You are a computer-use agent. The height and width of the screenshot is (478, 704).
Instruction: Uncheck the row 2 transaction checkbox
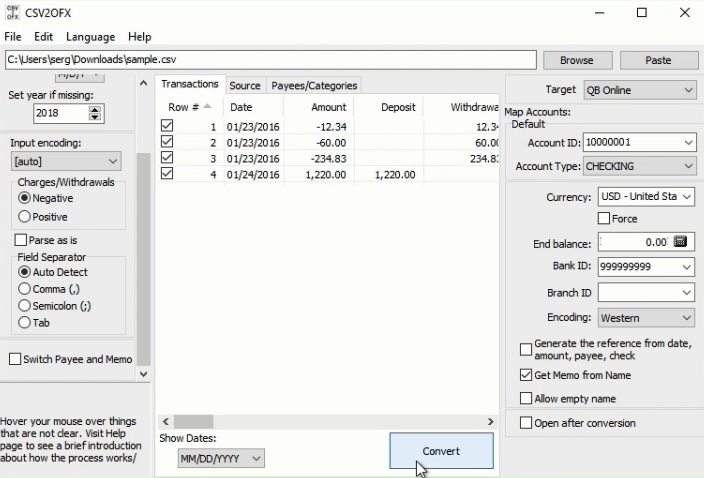pyautogui.click(x=167, y=142)
